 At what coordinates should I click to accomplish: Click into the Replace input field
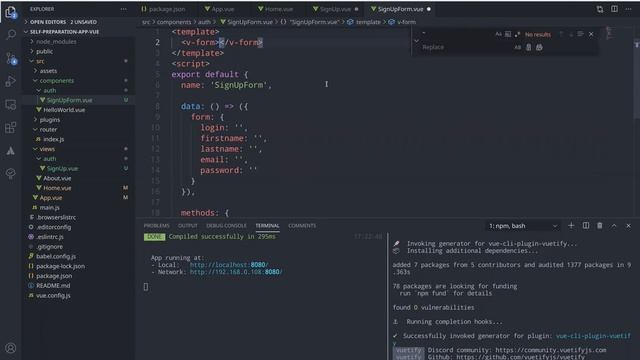click(465, 47)
